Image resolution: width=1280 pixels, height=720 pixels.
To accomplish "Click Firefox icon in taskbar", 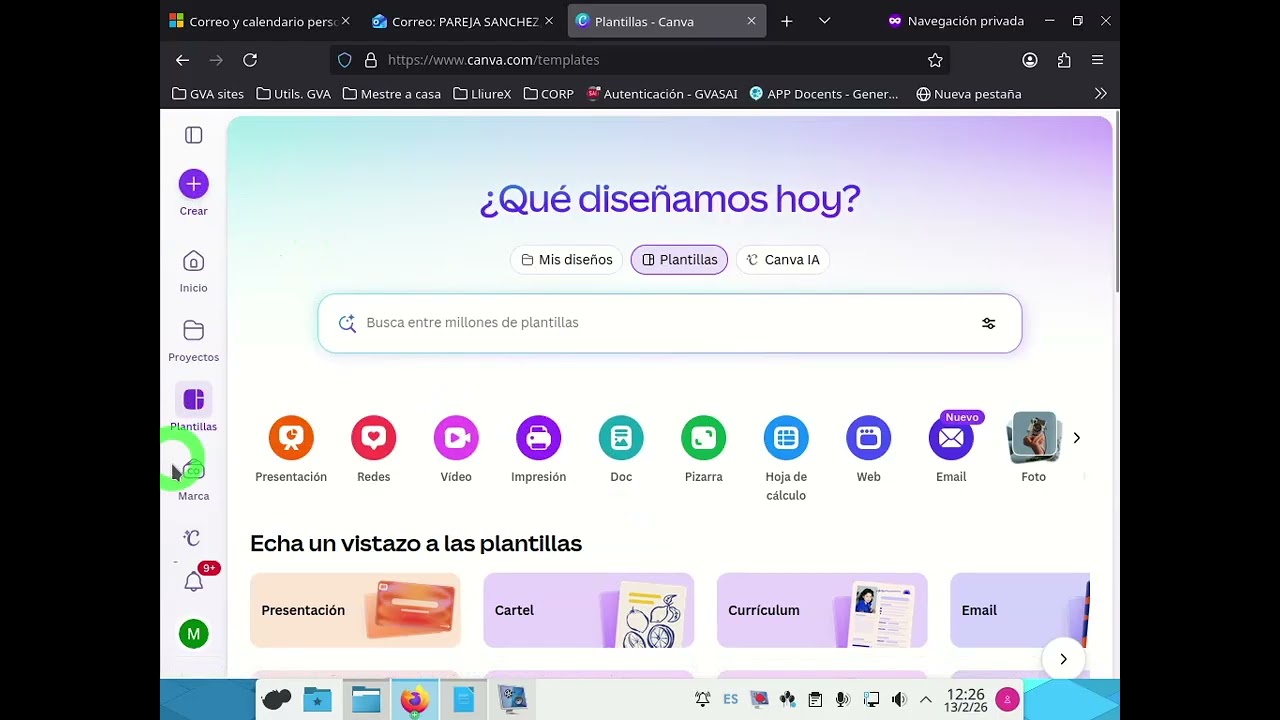I will (414, 700).
